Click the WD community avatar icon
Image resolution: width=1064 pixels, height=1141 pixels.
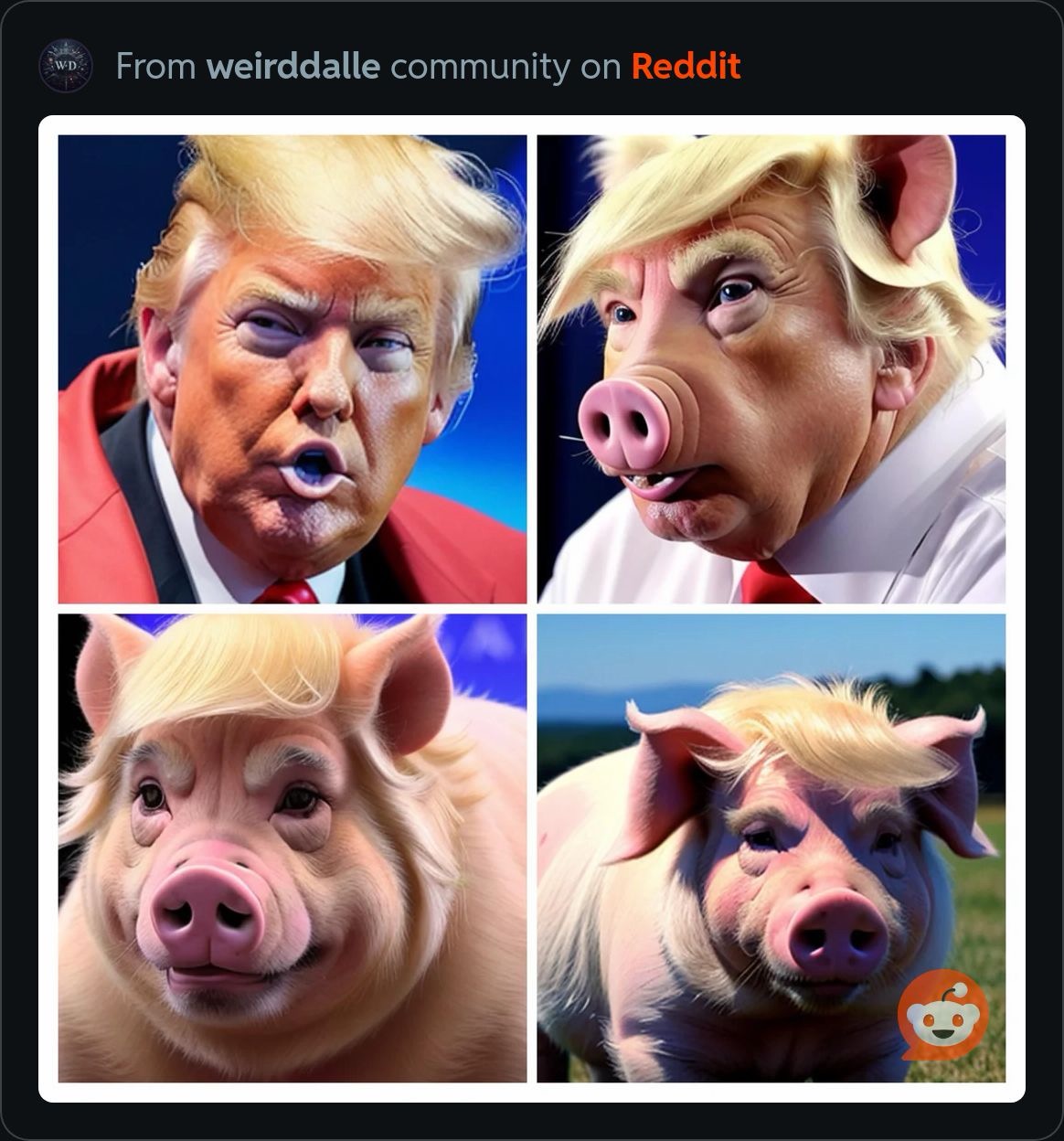pos(65,67)
